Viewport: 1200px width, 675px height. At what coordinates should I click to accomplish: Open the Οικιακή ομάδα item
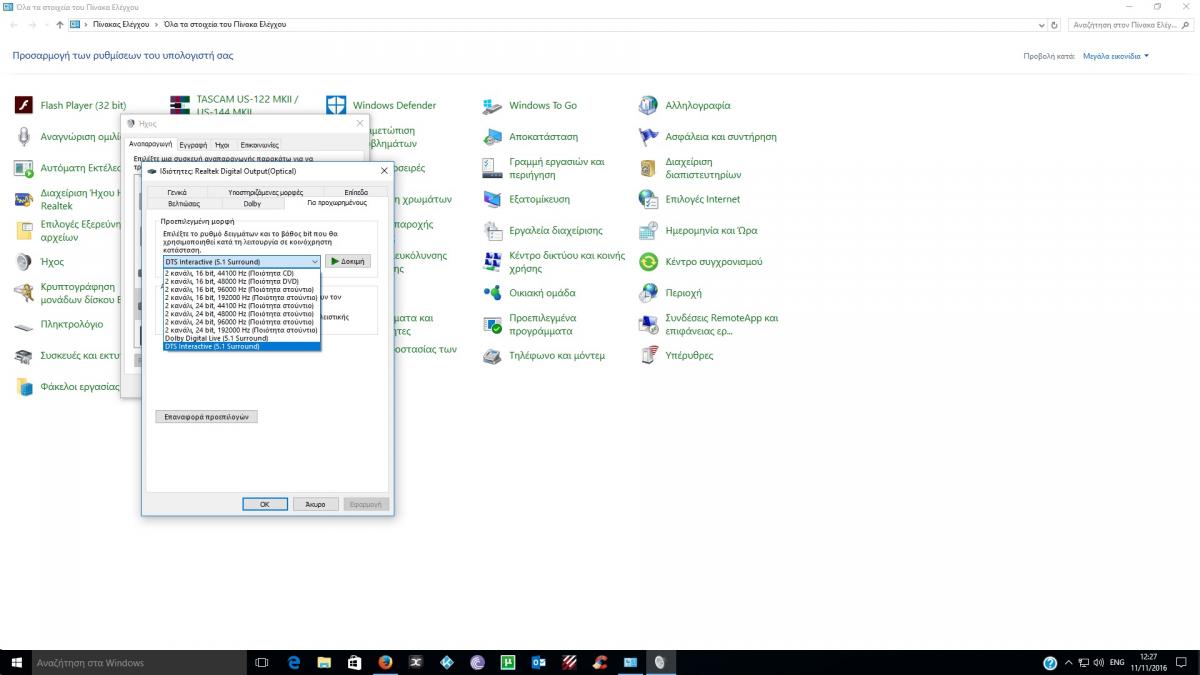pos(529,293)
